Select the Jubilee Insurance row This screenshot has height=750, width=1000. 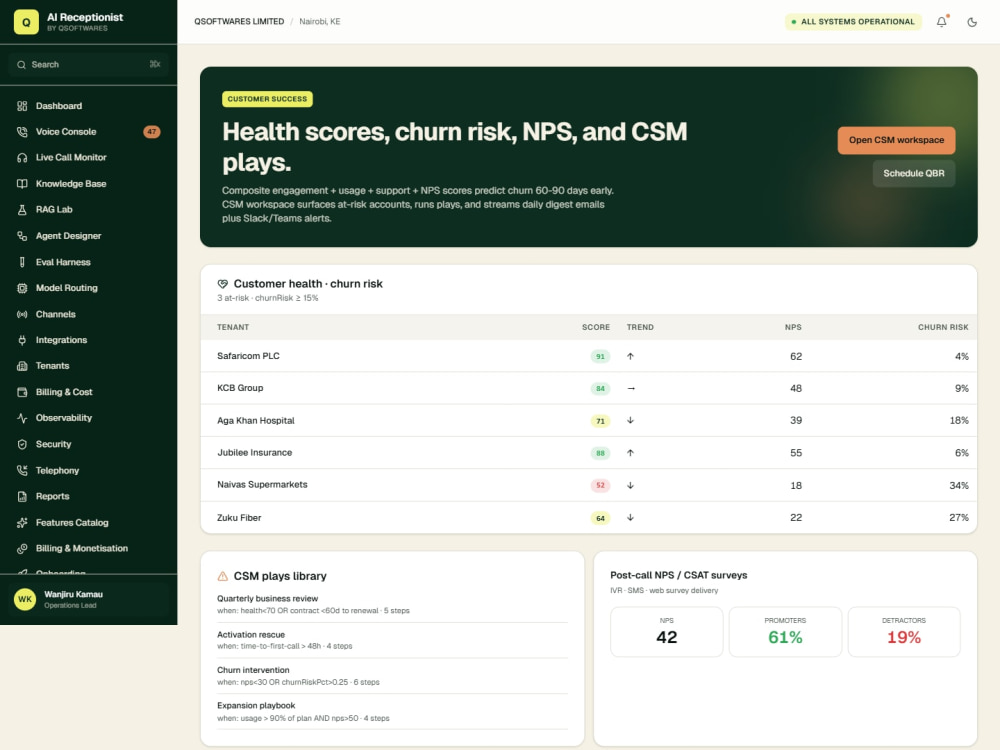click(589, 453)
